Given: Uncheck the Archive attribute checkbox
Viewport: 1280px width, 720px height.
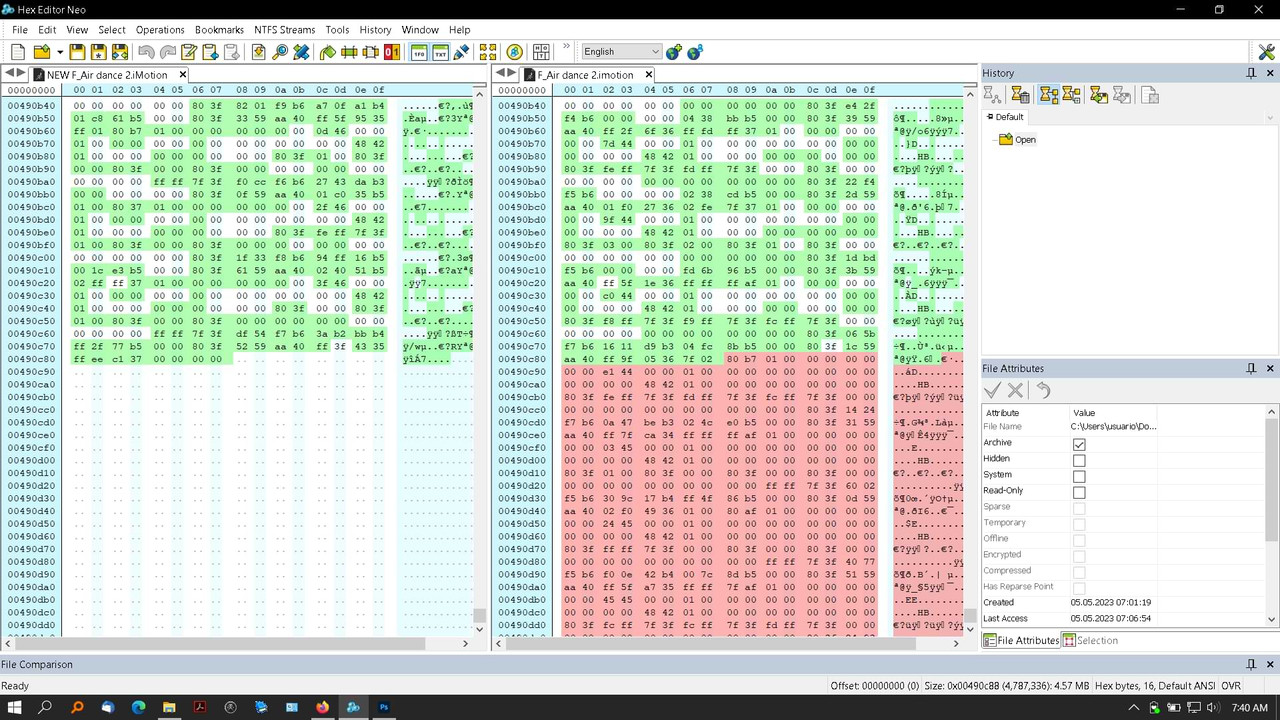Looking at the screenshot, I should click(x=1079, y=444).
